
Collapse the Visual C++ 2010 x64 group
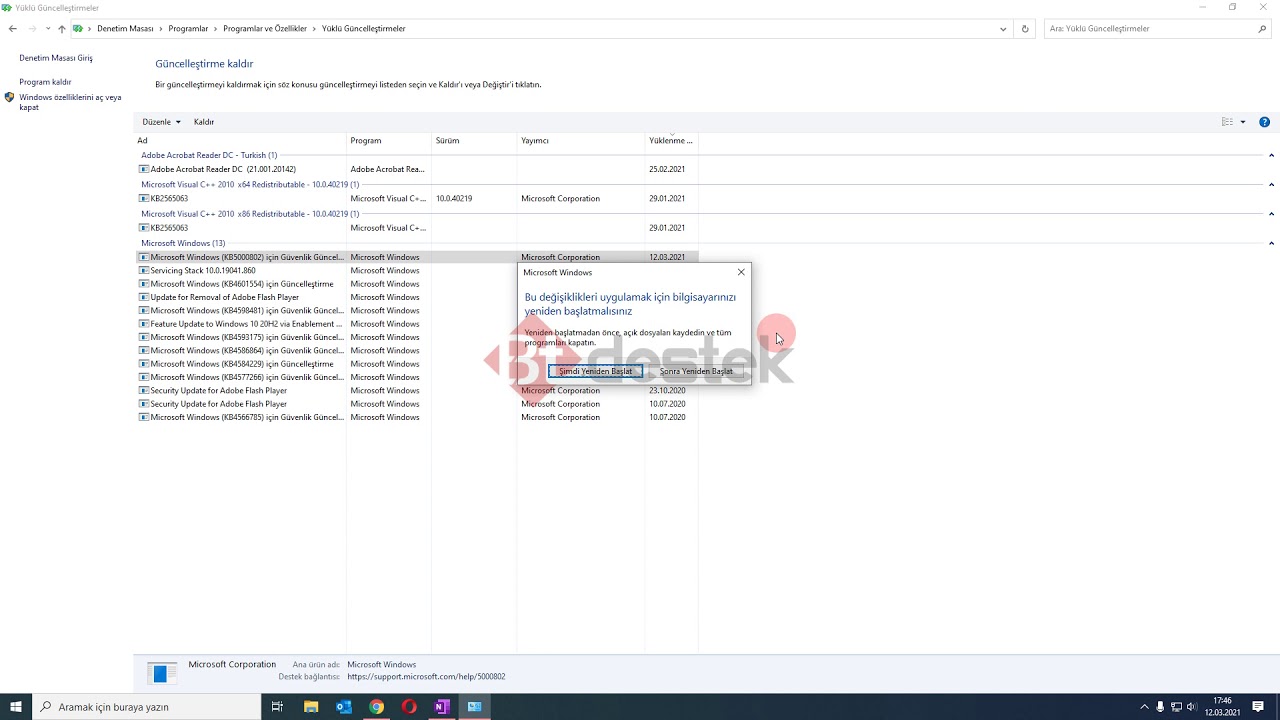(1271, 184)
